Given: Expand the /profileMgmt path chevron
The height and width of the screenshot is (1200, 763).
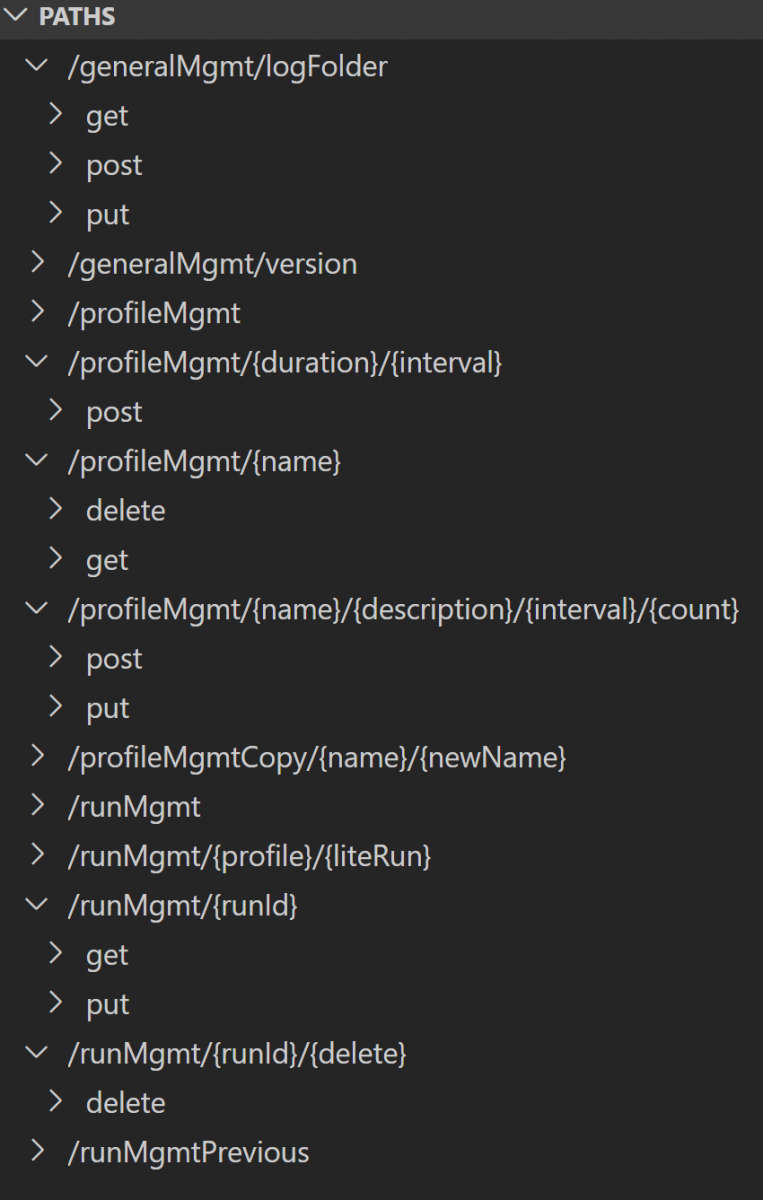Looking at the screenshot, I should coord(37,313).
